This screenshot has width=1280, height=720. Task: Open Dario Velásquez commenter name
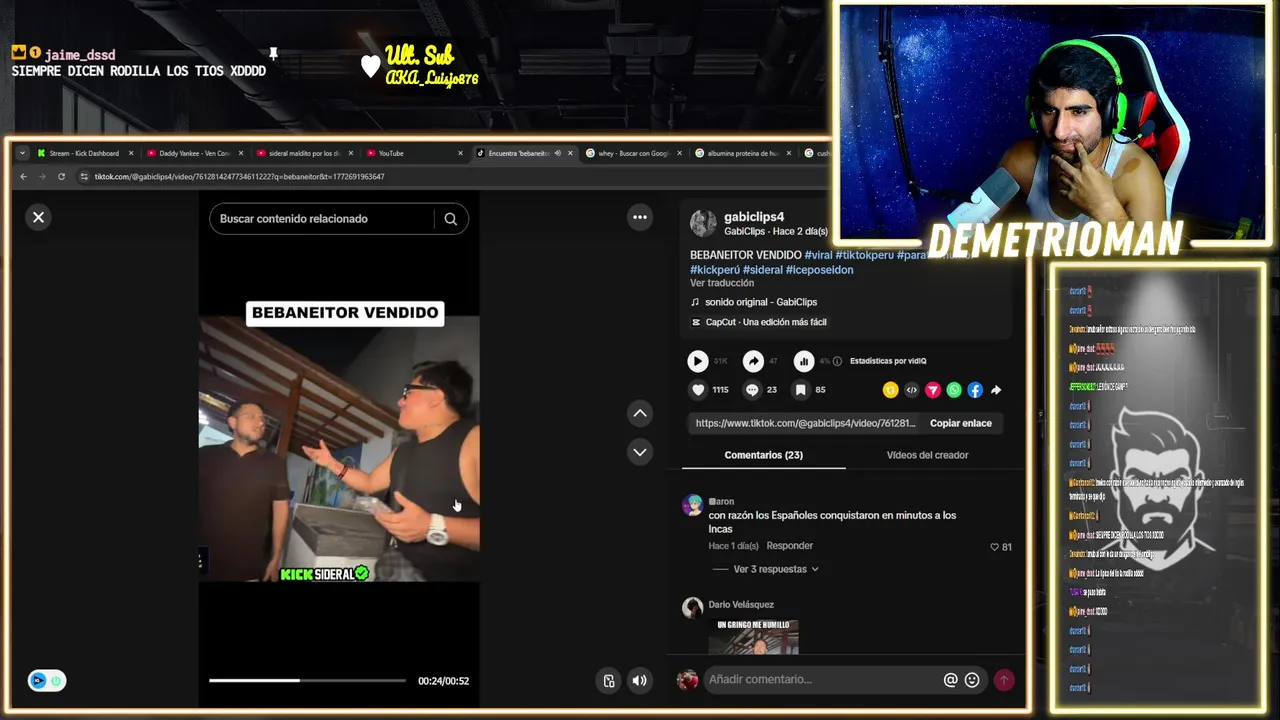(x=741, y=605)
